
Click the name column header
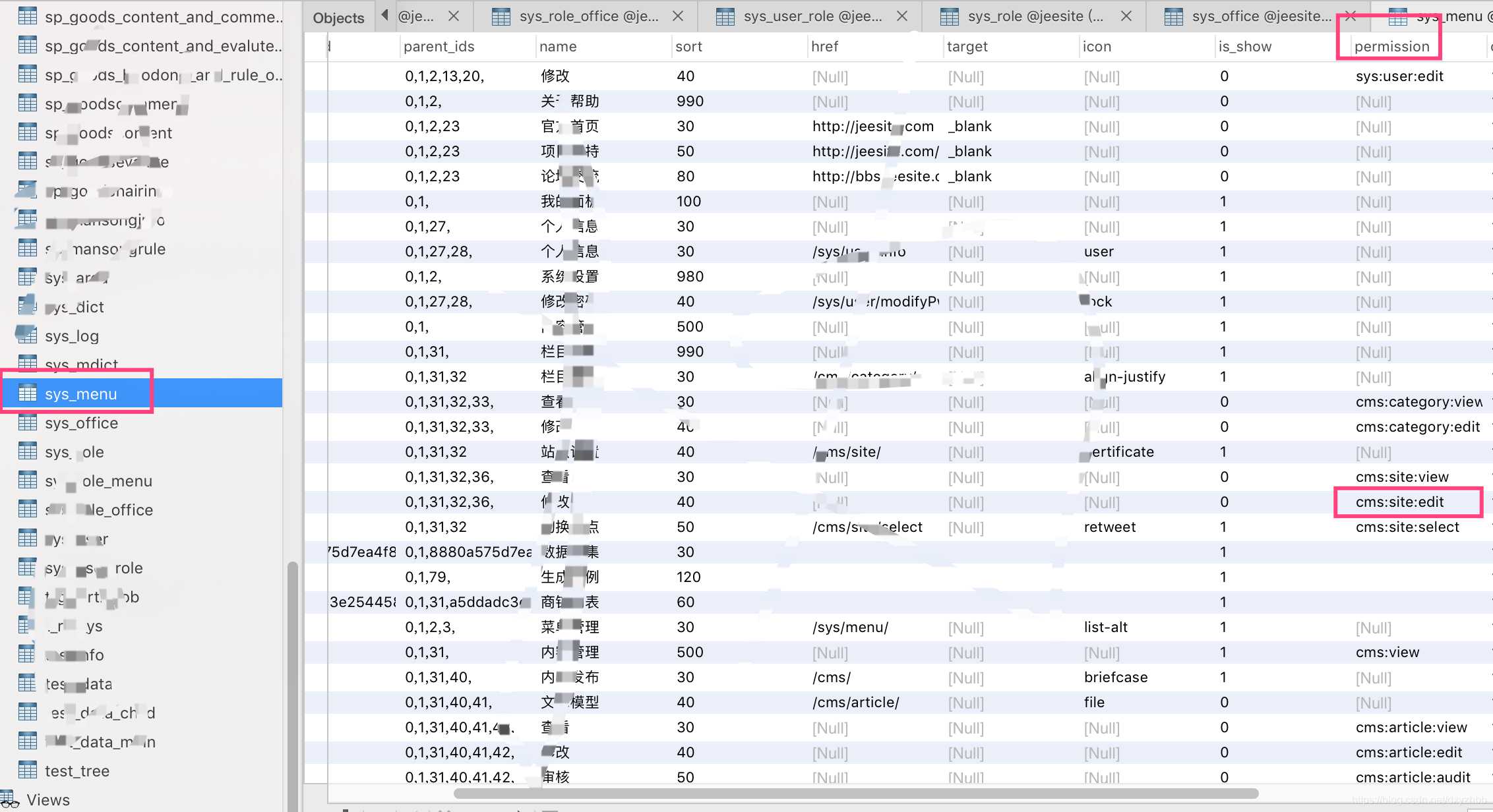tap(602, 46)
